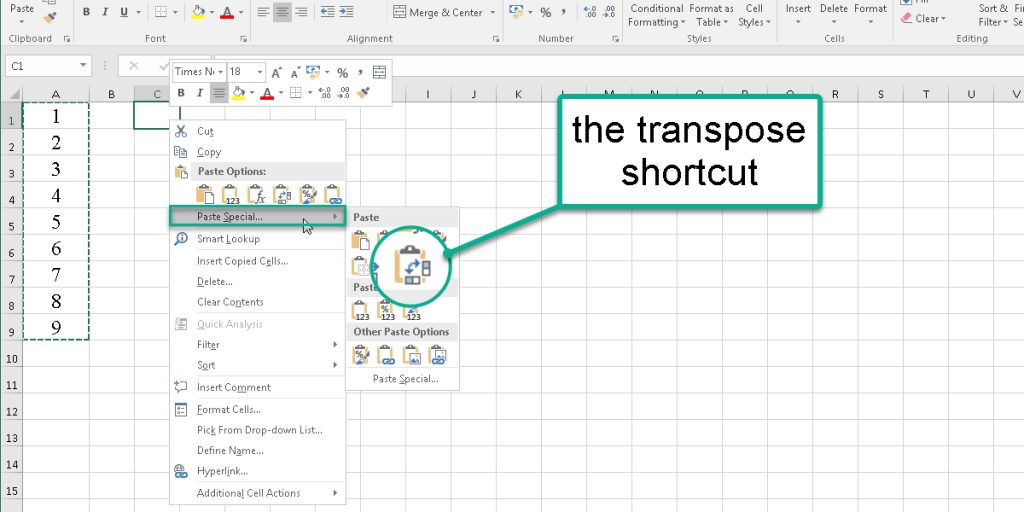Select Smart Lookup in the context menu
Viewport: 1024px width, 512px height.
229,238
